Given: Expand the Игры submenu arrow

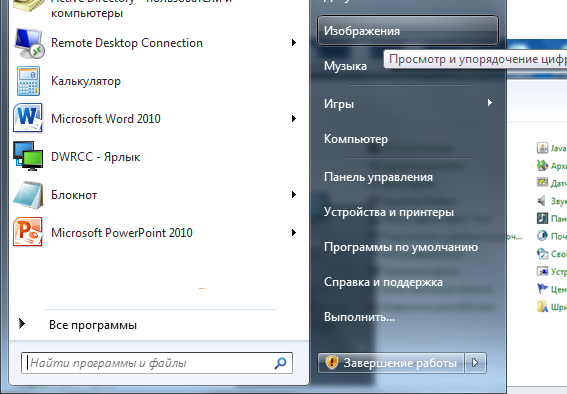Looking at the screenshot, I should click(490, 103).
